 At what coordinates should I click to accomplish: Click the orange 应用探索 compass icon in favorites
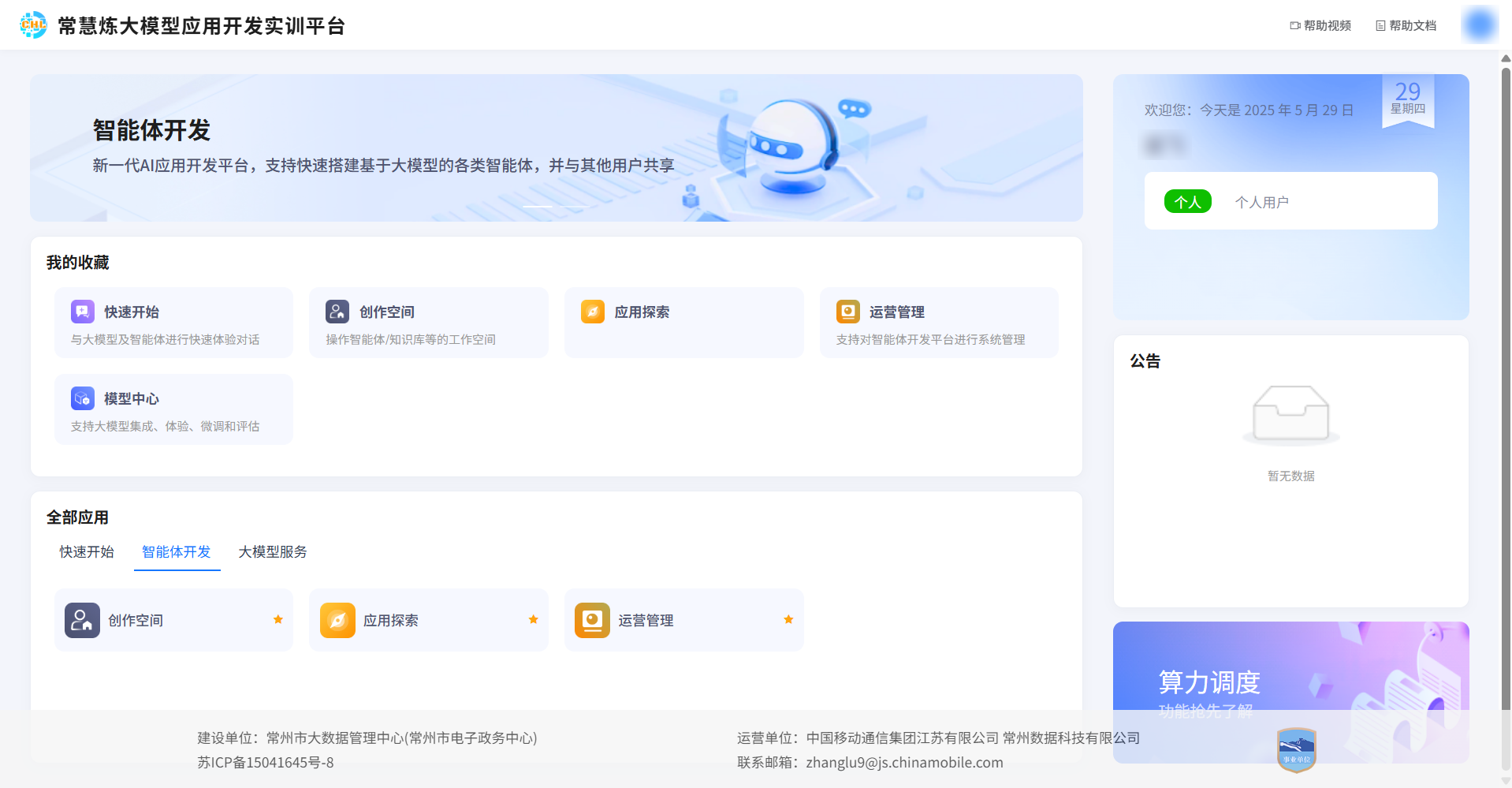tap(593, 312)
